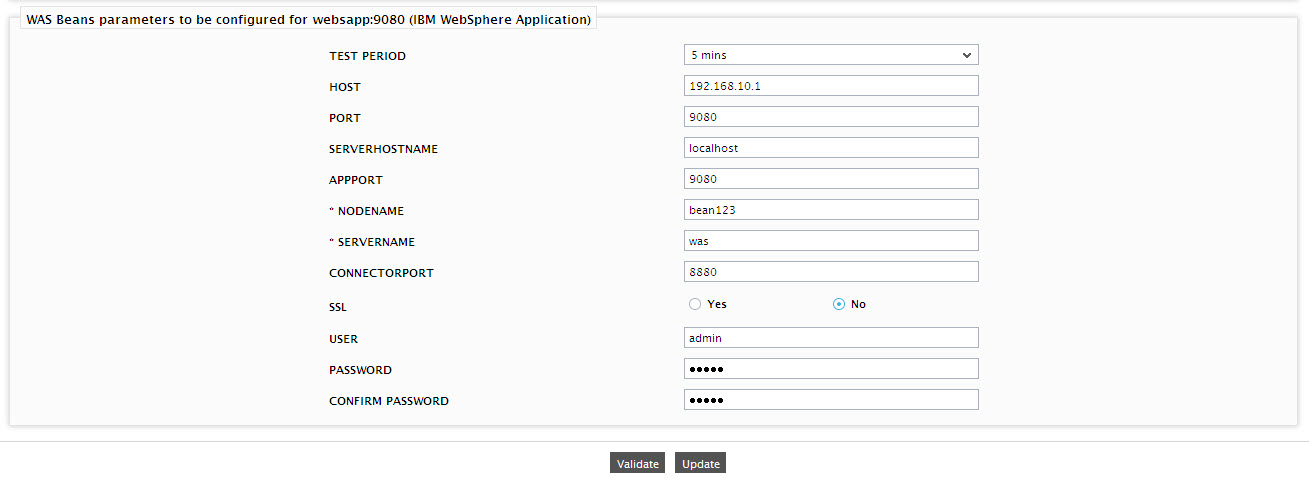Click the APPPORT label
The height and width of the screenshot is (479, 1309).
[356, 180]
